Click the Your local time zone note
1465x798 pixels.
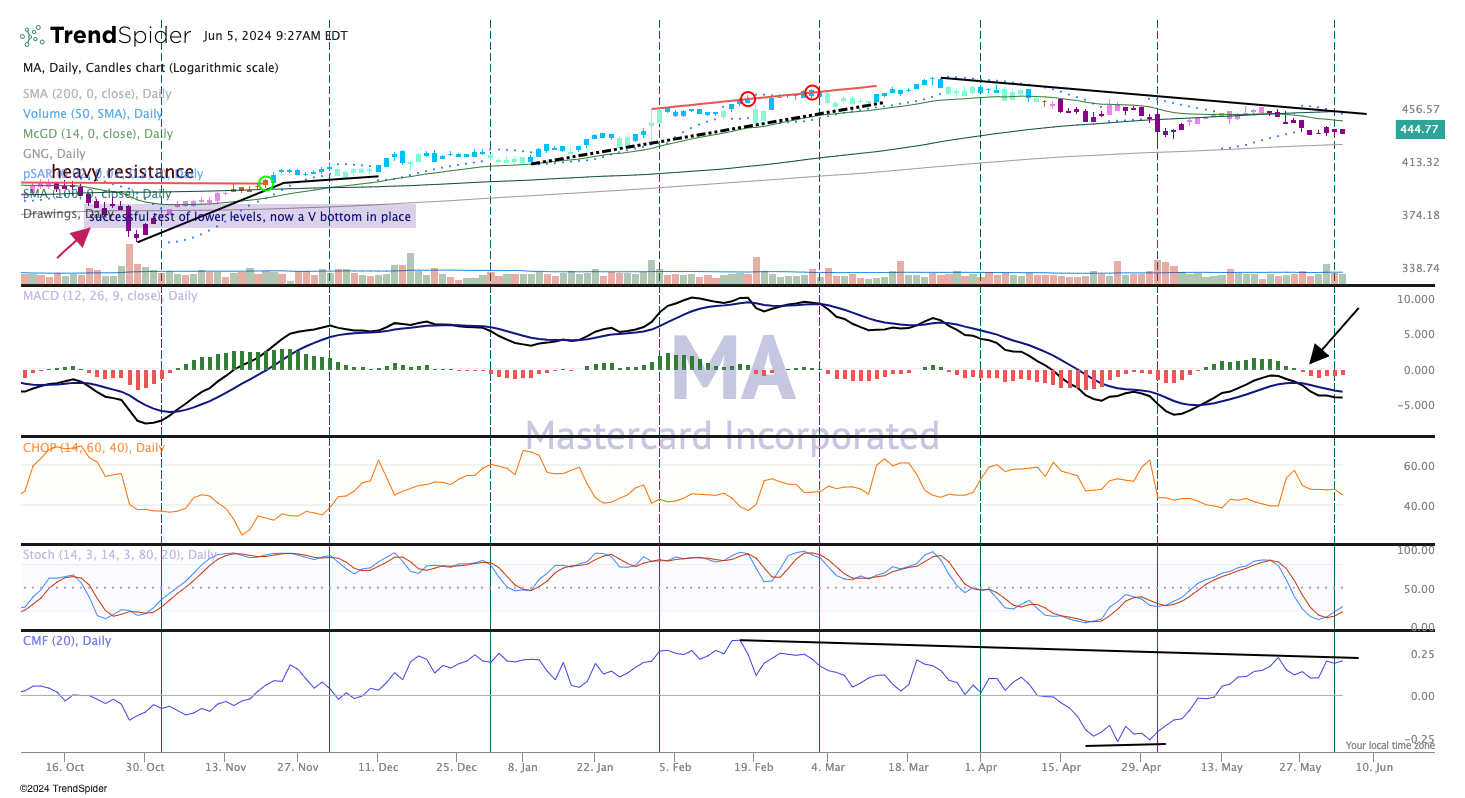point(1390,746)
